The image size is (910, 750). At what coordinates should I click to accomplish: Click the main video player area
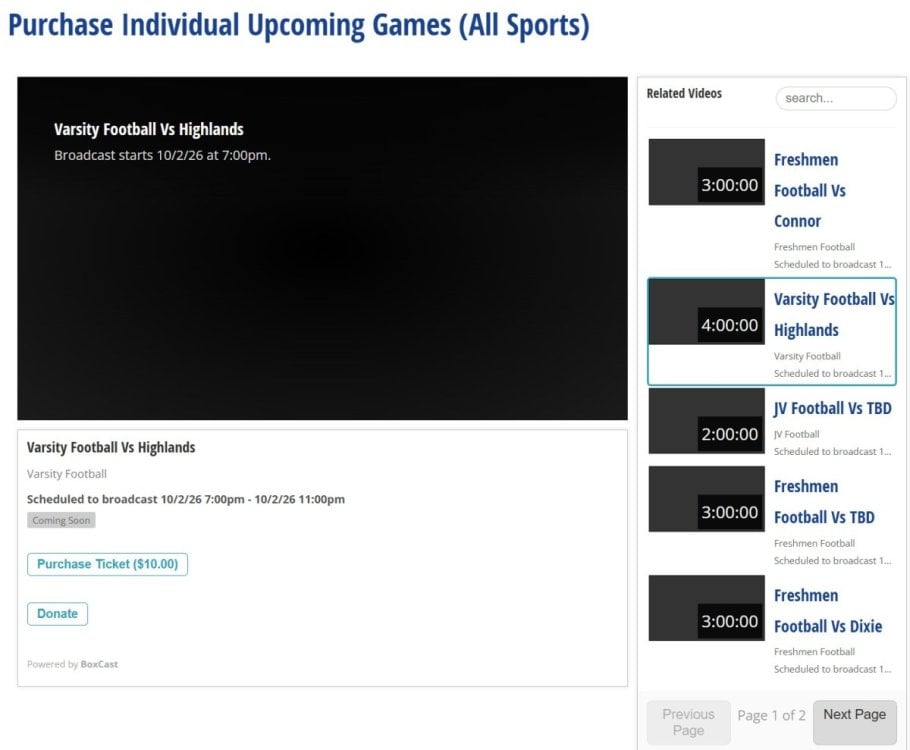(x=322, y=248)
